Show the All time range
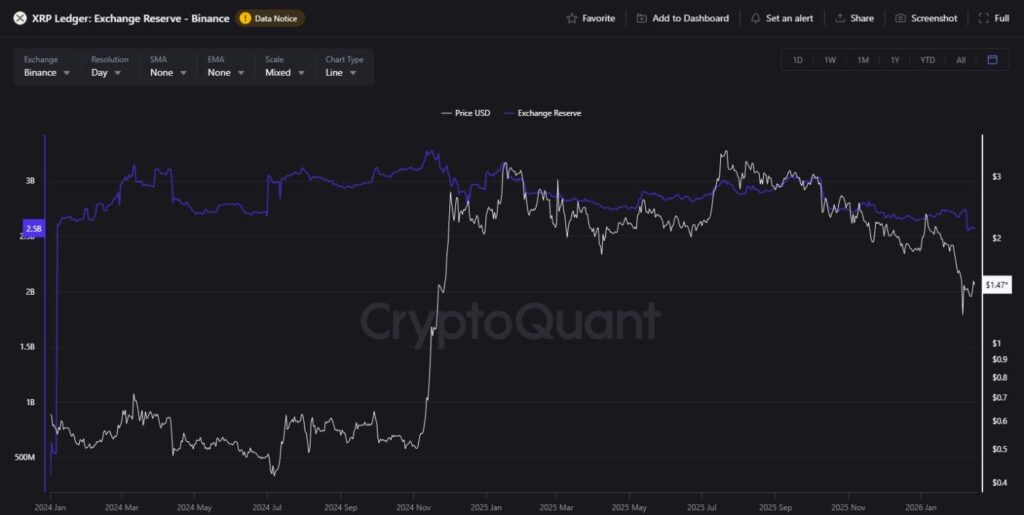 (x=960, y=60)
